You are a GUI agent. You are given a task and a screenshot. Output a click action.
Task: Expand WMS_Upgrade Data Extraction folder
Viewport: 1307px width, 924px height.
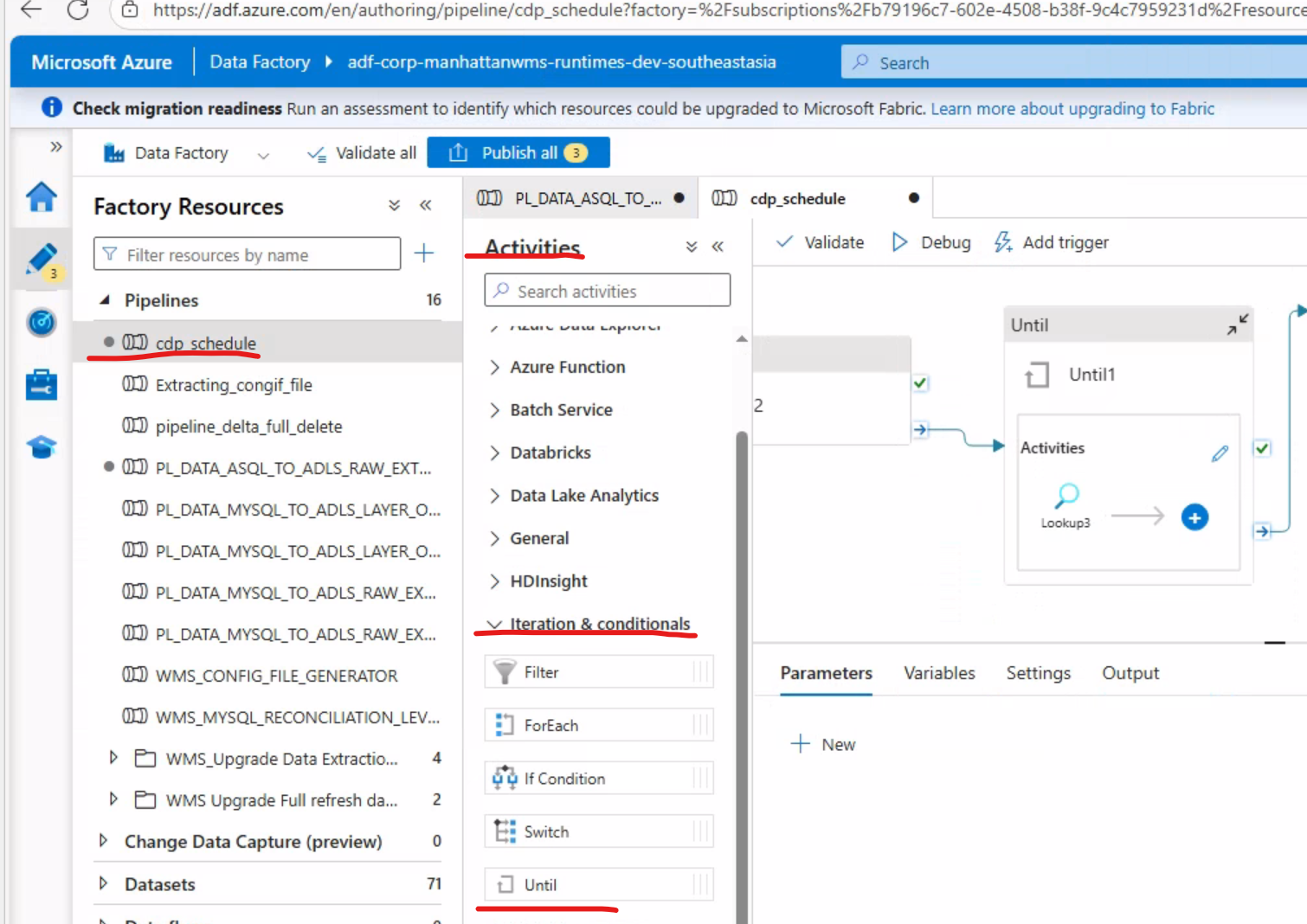pyautogui.click(x=113, y=758)
